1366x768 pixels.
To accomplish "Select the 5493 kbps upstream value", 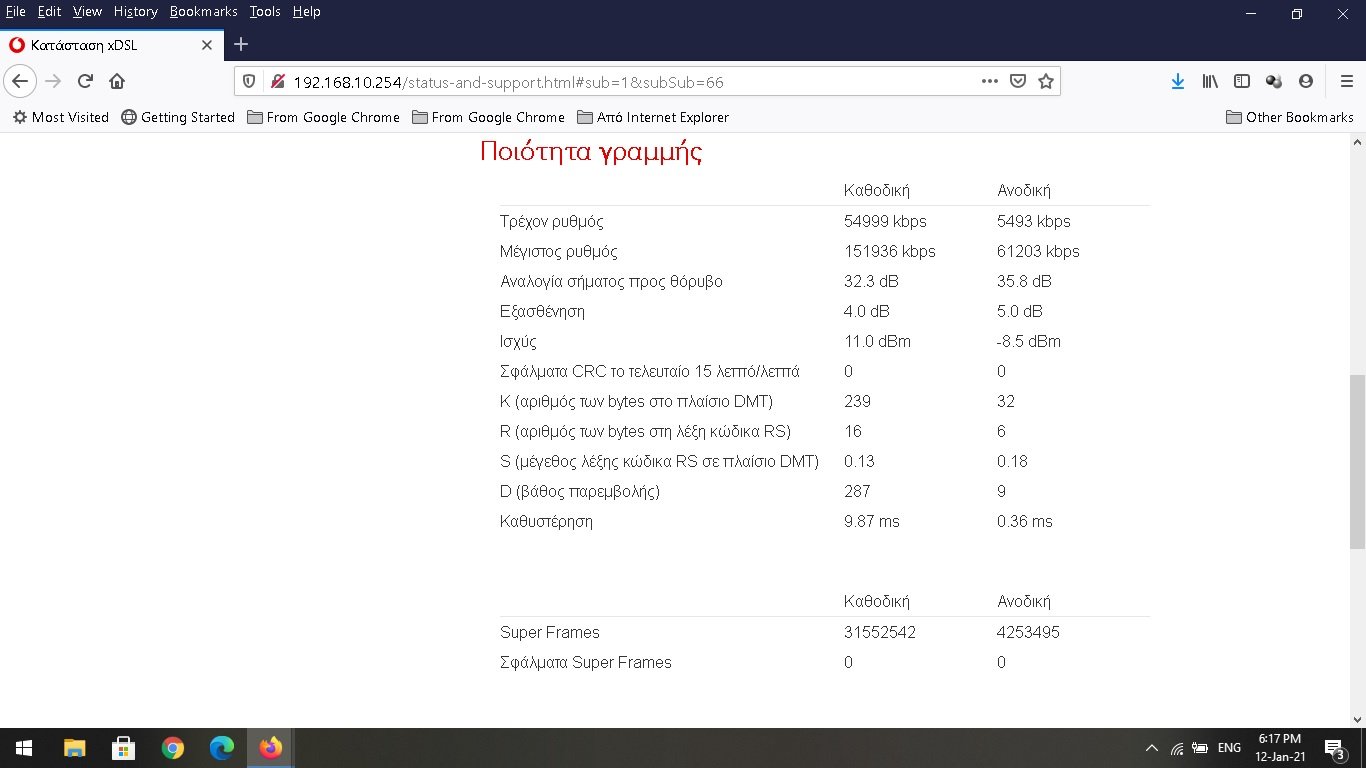I will point(1034,221).
